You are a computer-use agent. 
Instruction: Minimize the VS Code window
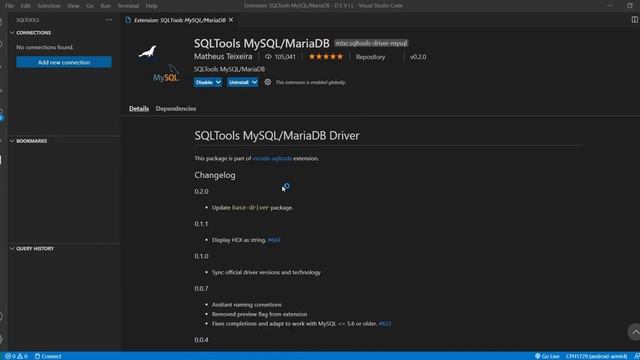[x=610, y=6]
